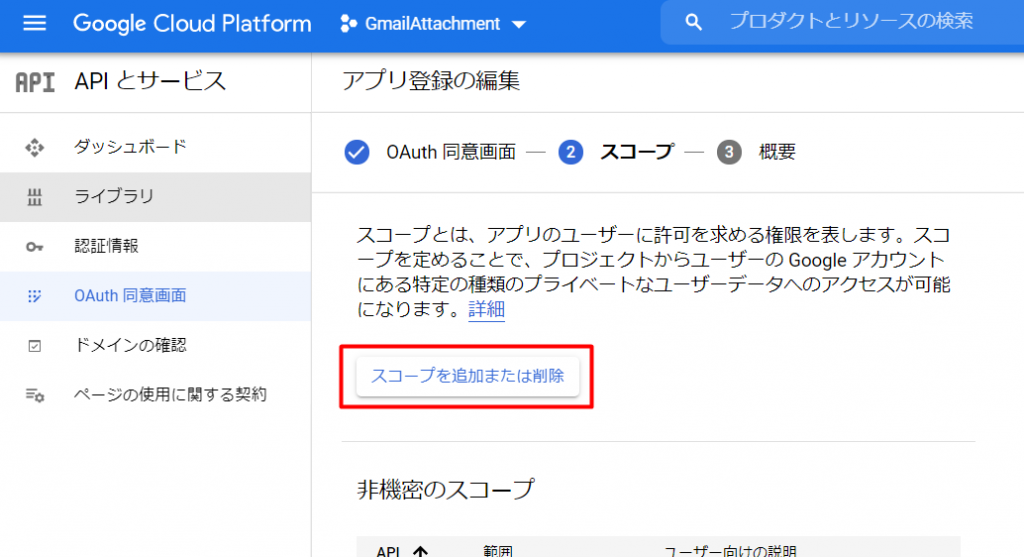
Task: Click the APIとサービス heading
Action: tap(150, 82)
